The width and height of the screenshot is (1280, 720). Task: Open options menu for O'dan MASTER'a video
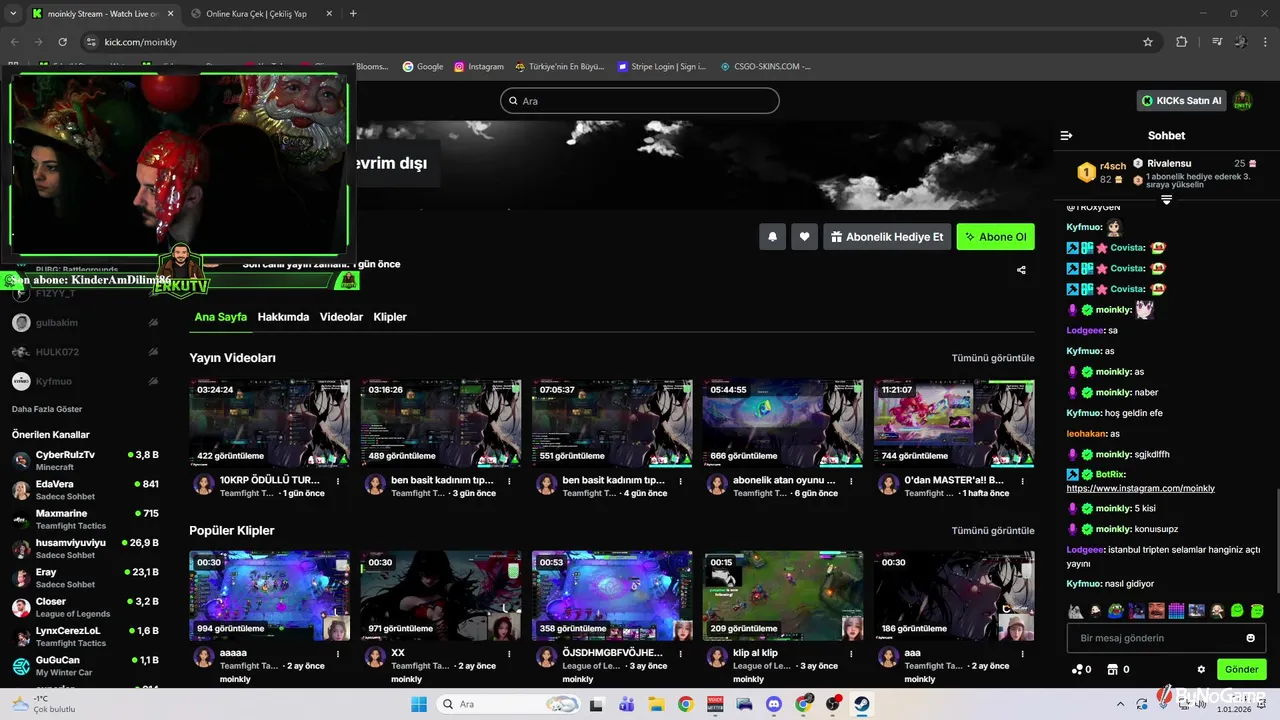click(1022, 481)
